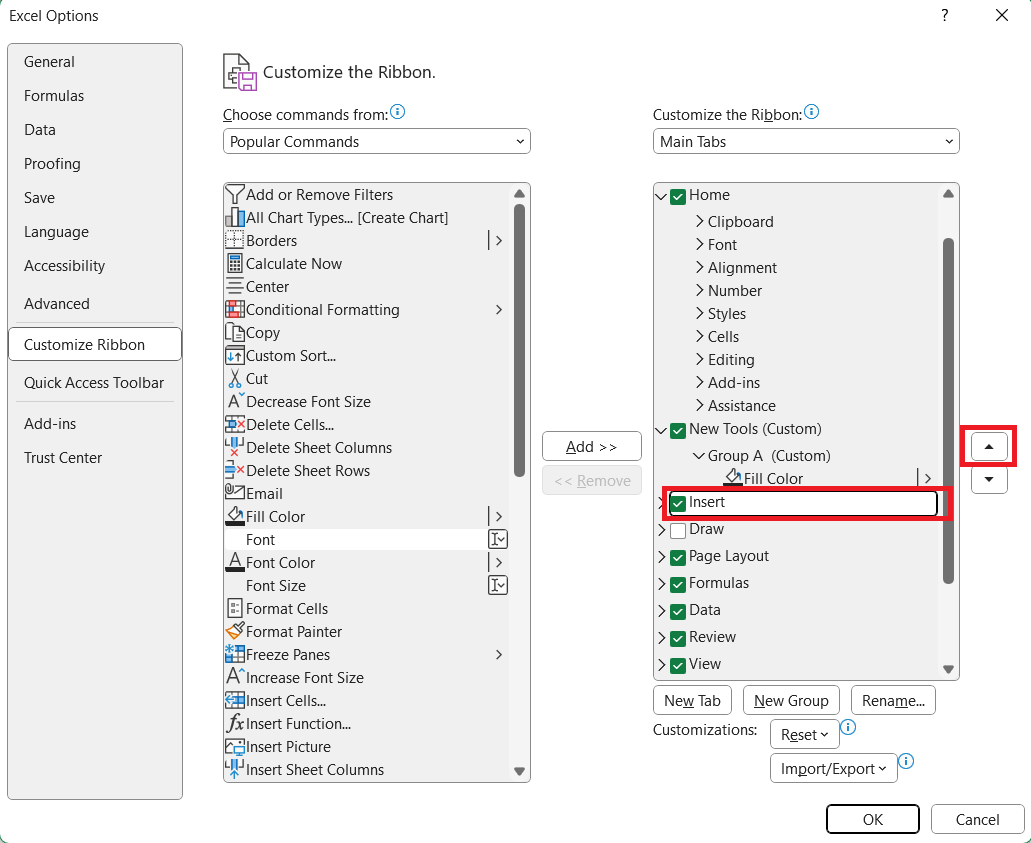Screen dimensions: 1031x843
Task: Select the All Chart Types chart icon
Action: tap(235, 218)
